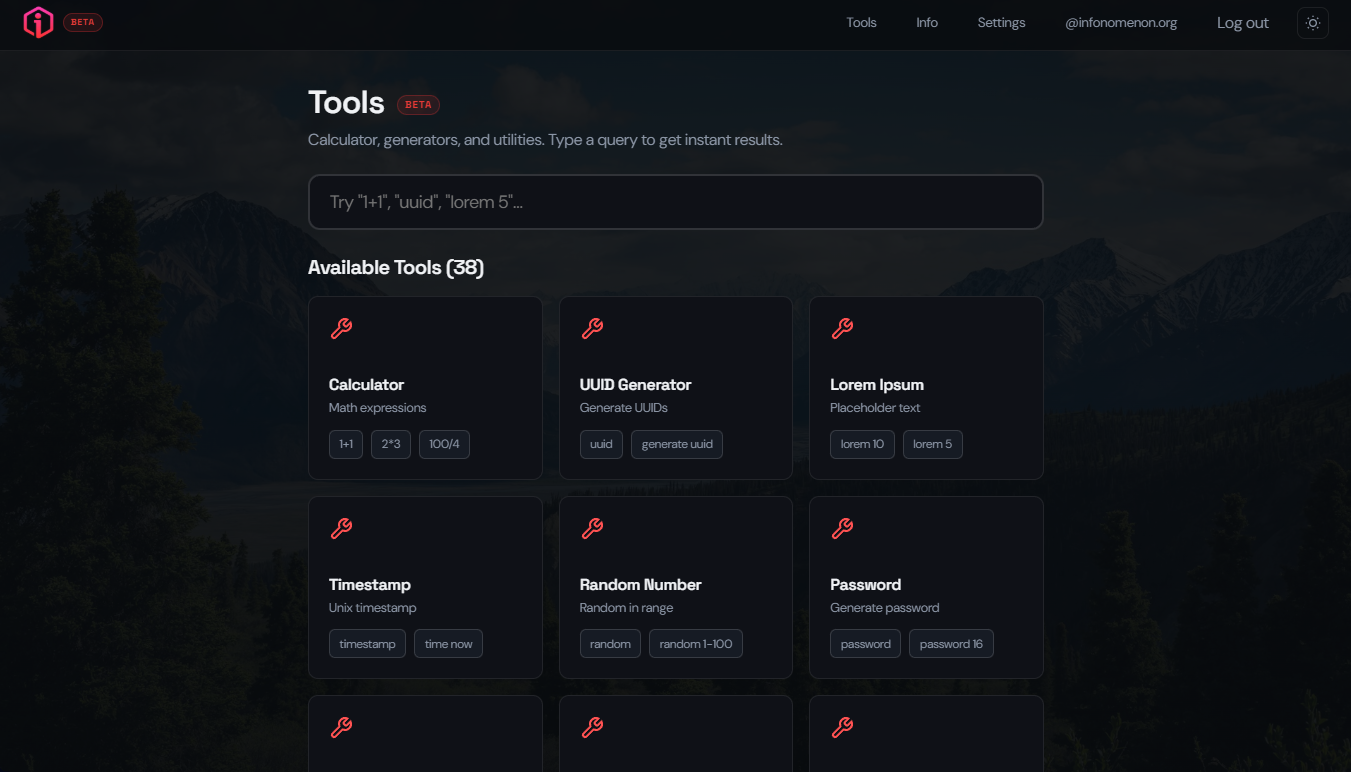Image resolution: width=1351 pixels, height=772 pixels.
Task: Click the uuid example chip
Action: tap(601, 444)
